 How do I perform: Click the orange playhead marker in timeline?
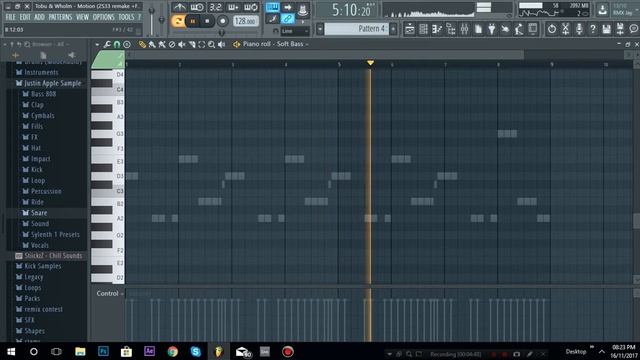click(x=370, y=63)
